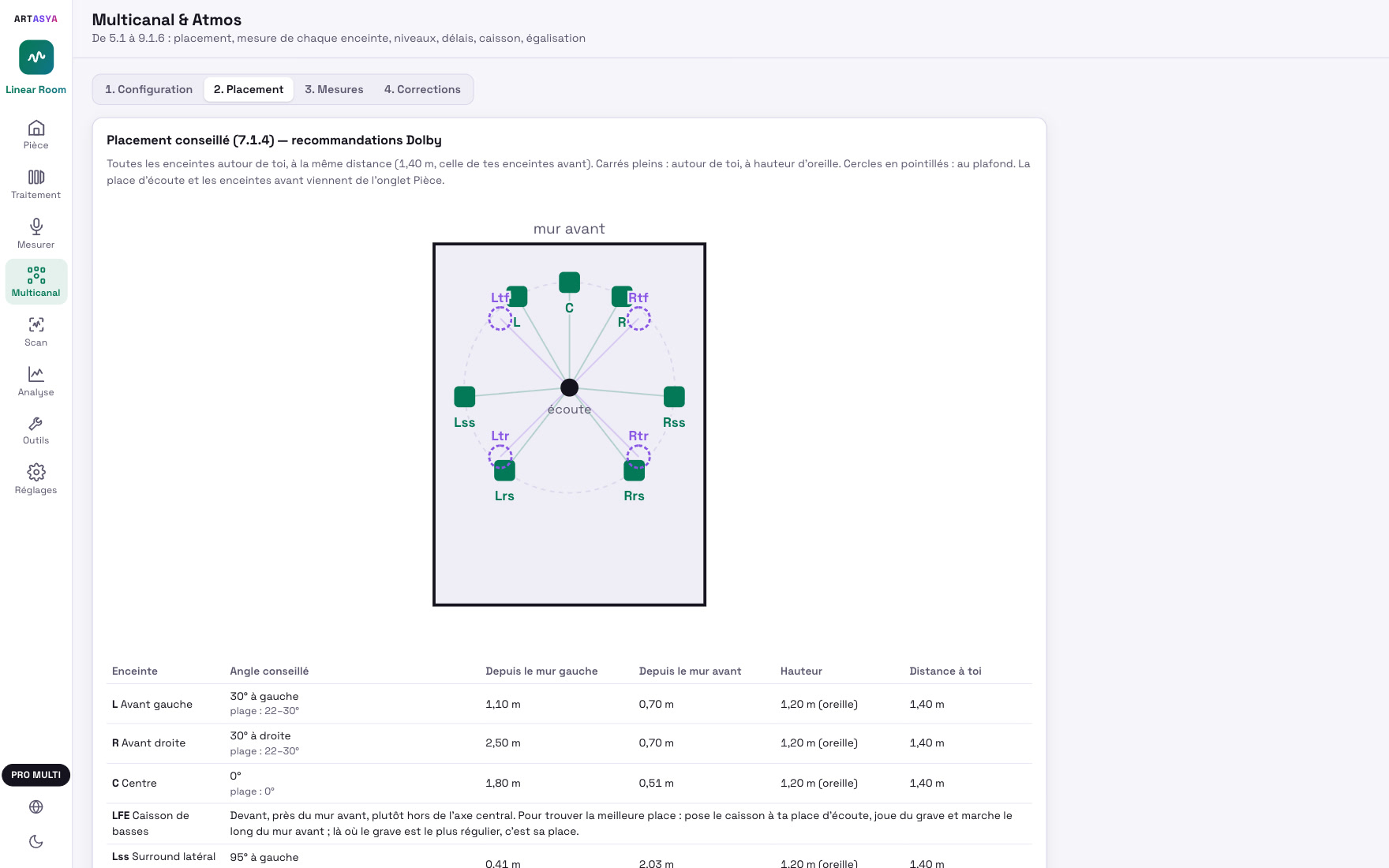
Task: Click the PRO MULTI badge
Action: (36, 775)
